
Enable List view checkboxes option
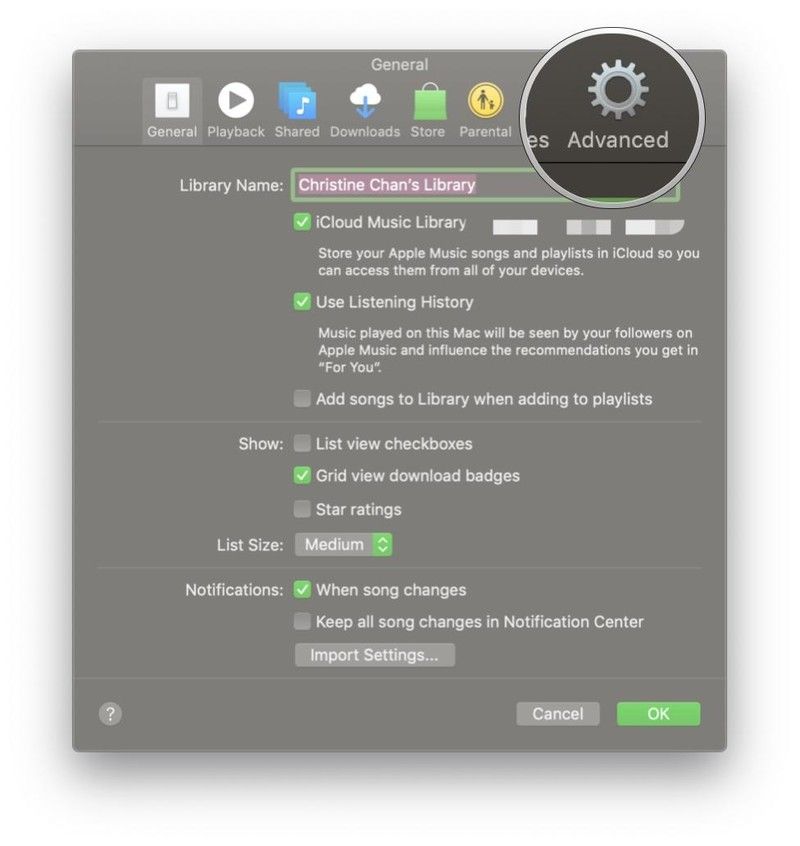[x=302, y=444]
